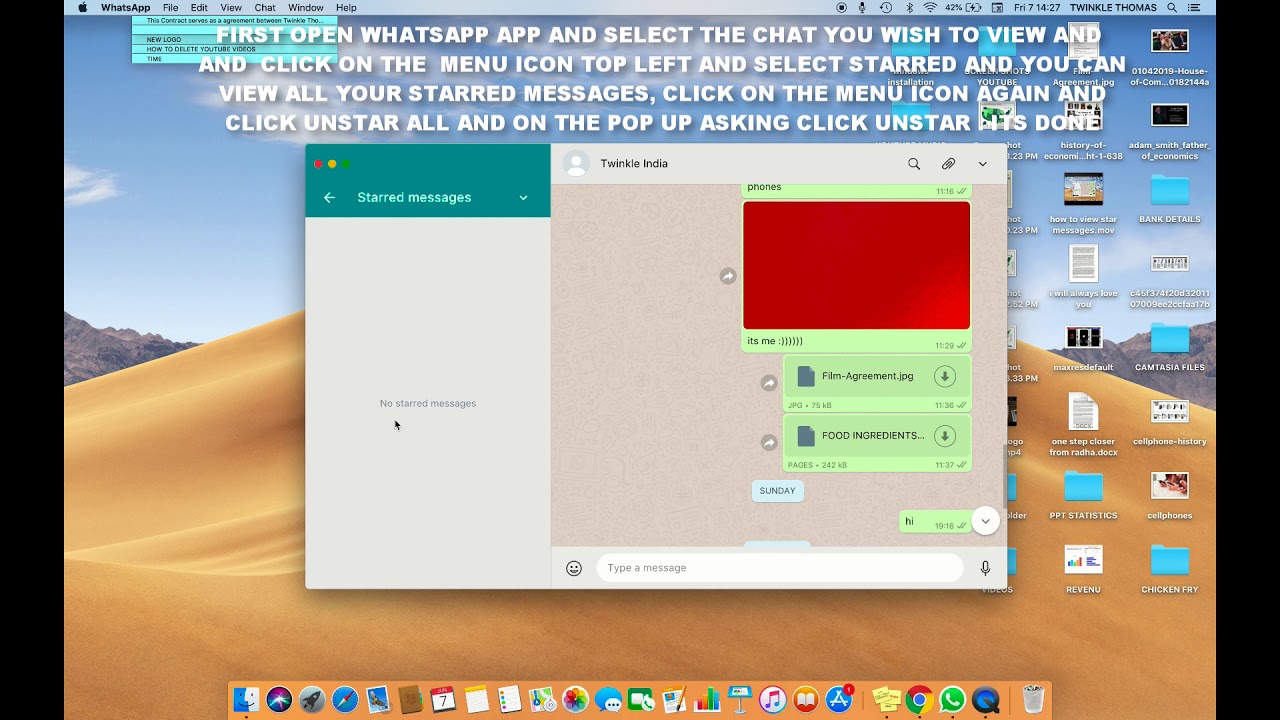Expand the chat options chevron menu
Screen dimensions: 1280x720
983,164
